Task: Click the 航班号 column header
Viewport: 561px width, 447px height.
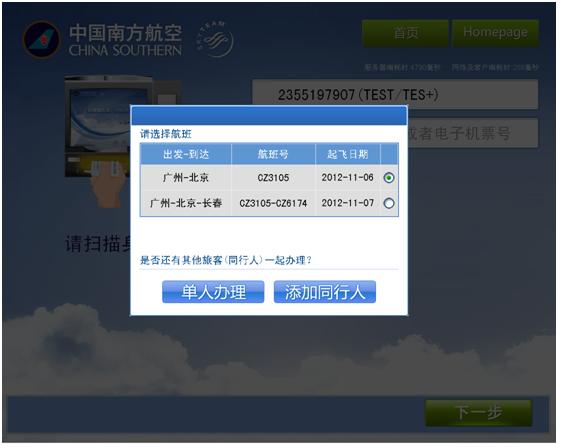Action: (x=273, y=154)
